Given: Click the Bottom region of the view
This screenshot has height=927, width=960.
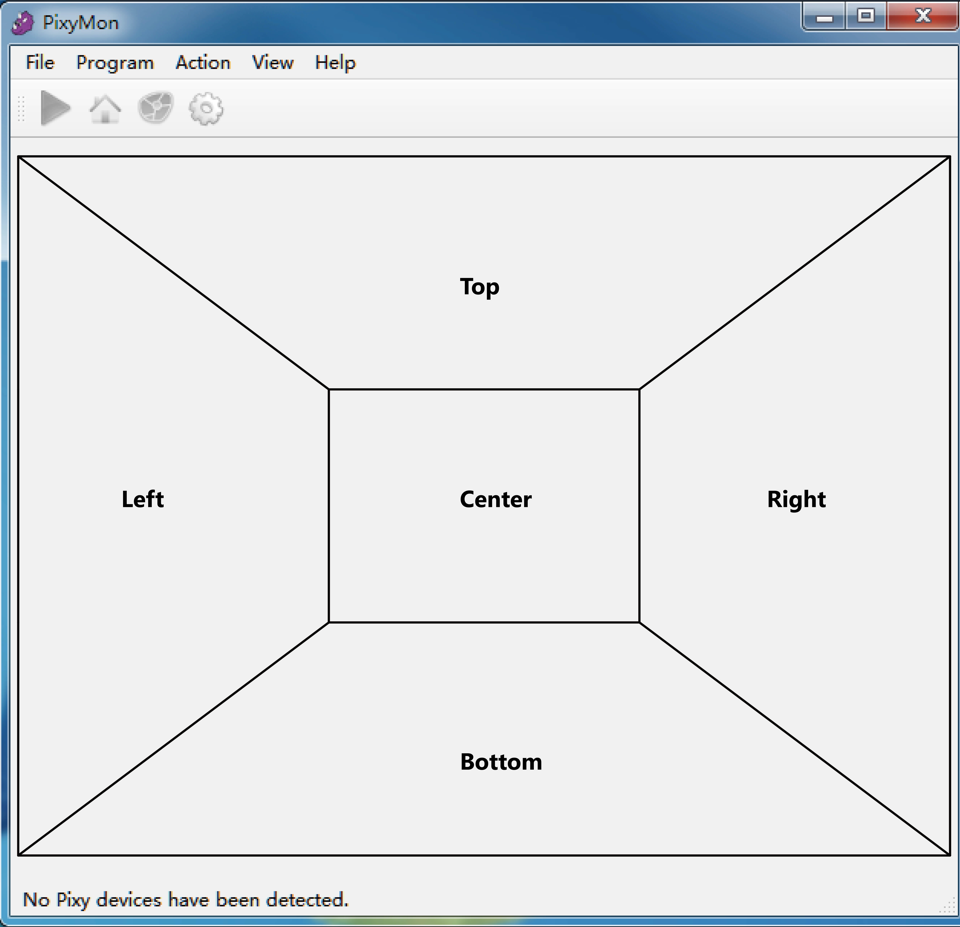Looking at the screenshot, I should click(x=500, y=762).
